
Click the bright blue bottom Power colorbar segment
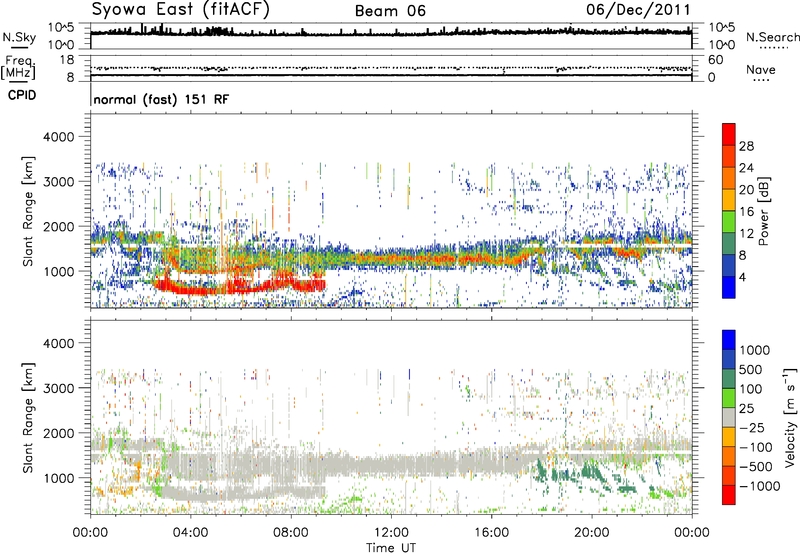(x=729, y=287)
